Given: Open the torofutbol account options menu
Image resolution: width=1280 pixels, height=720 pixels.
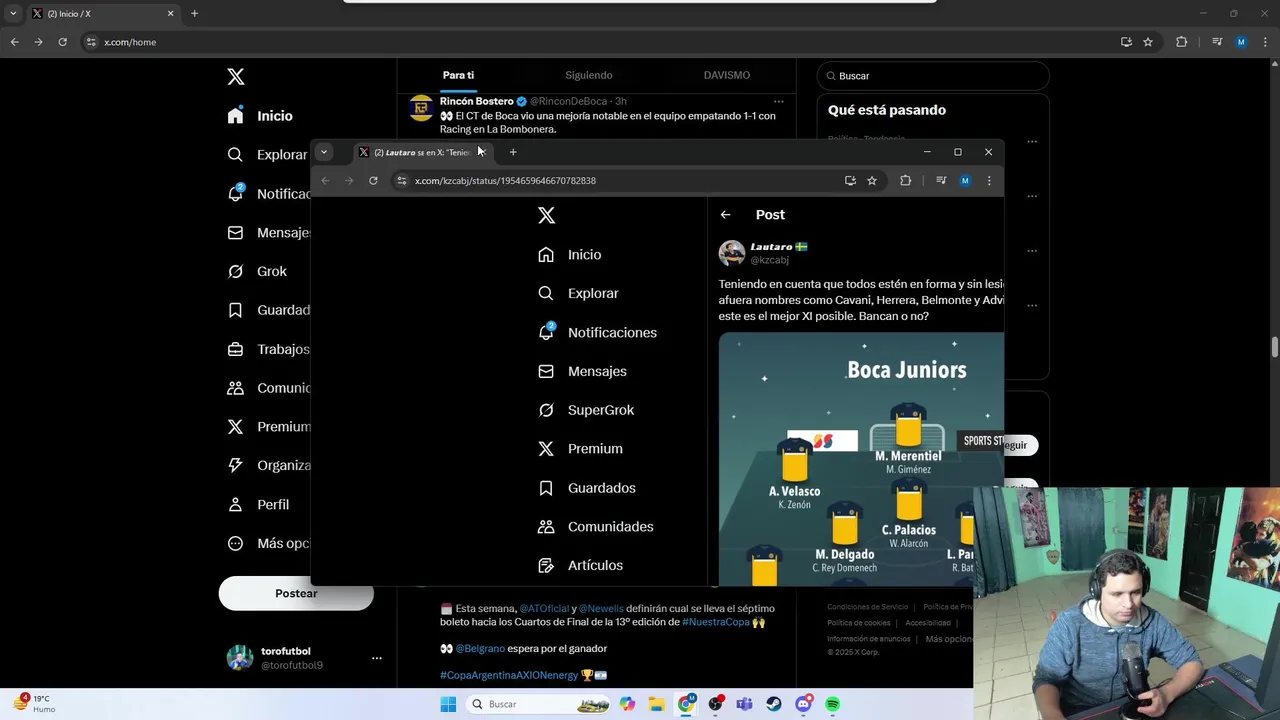Looking at the screenshot, I should 376,658.
